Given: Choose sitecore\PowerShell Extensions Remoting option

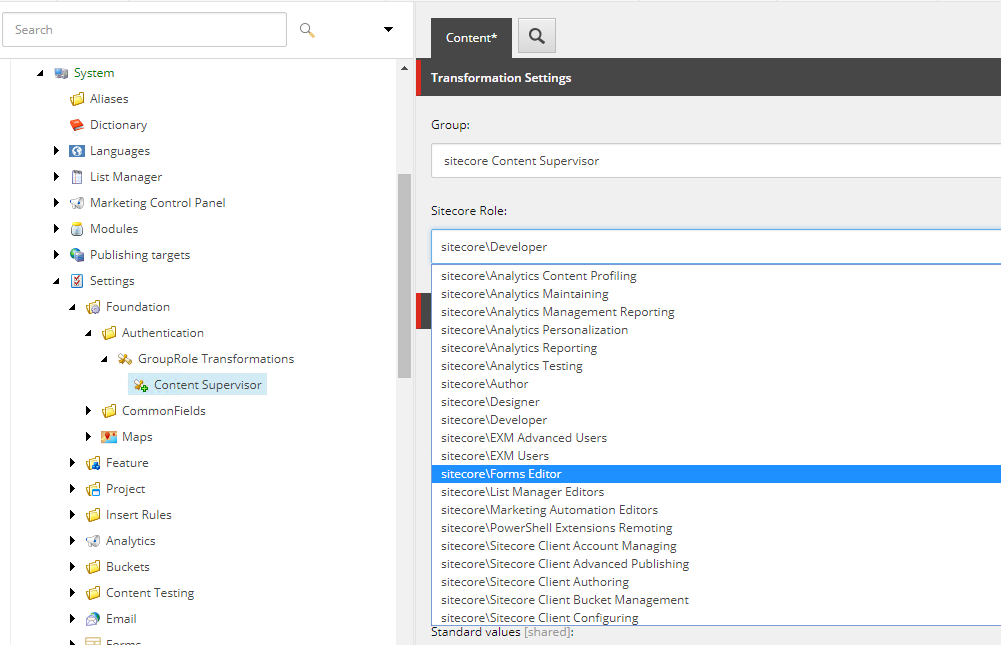Looking at the screenshot, I should (x=716, y=528).
